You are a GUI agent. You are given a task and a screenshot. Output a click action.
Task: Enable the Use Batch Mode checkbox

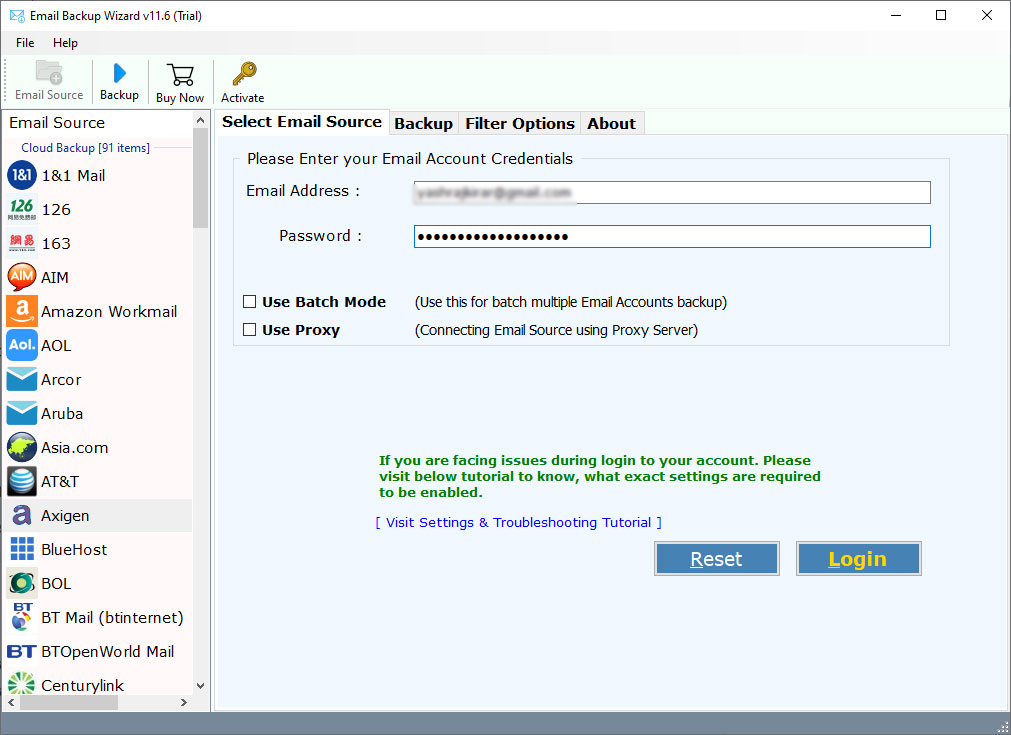pos(250,302)
